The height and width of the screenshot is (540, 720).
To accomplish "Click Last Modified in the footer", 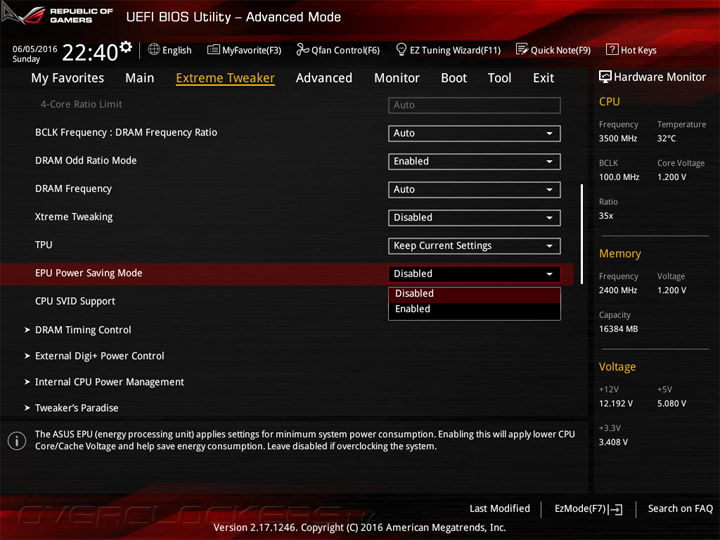I will tap(500, 509).
